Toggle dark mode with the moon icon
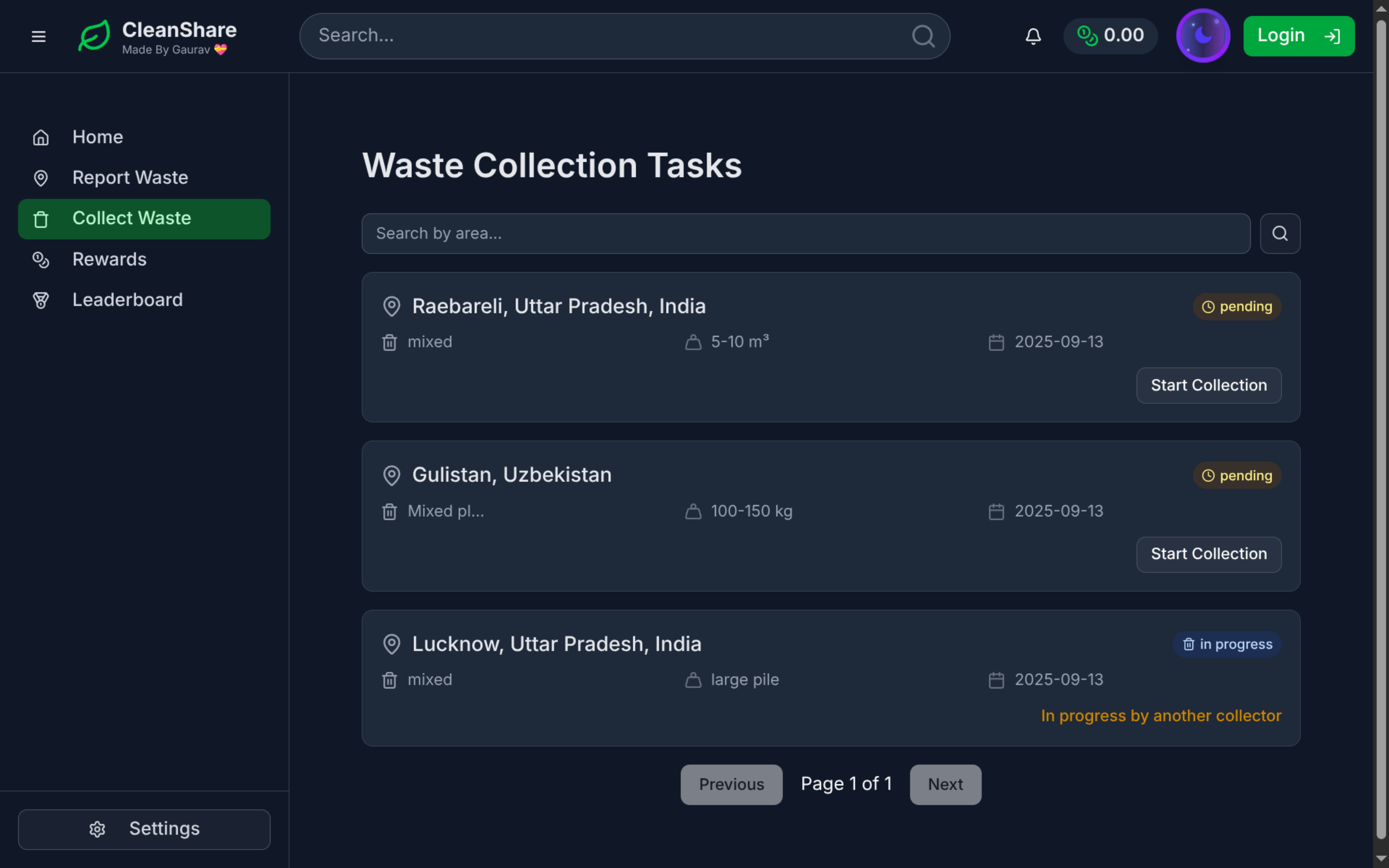 click(1202, 36)
